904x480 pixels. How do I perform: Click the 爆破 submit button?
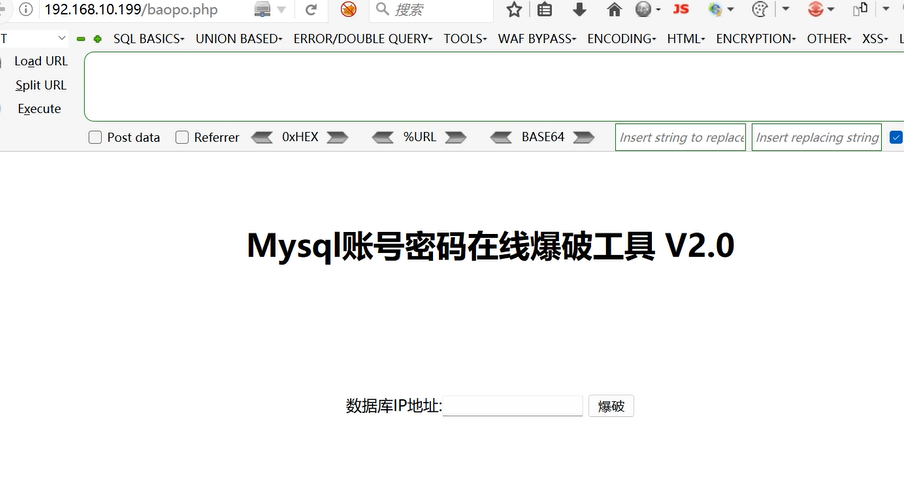(611, 406)
